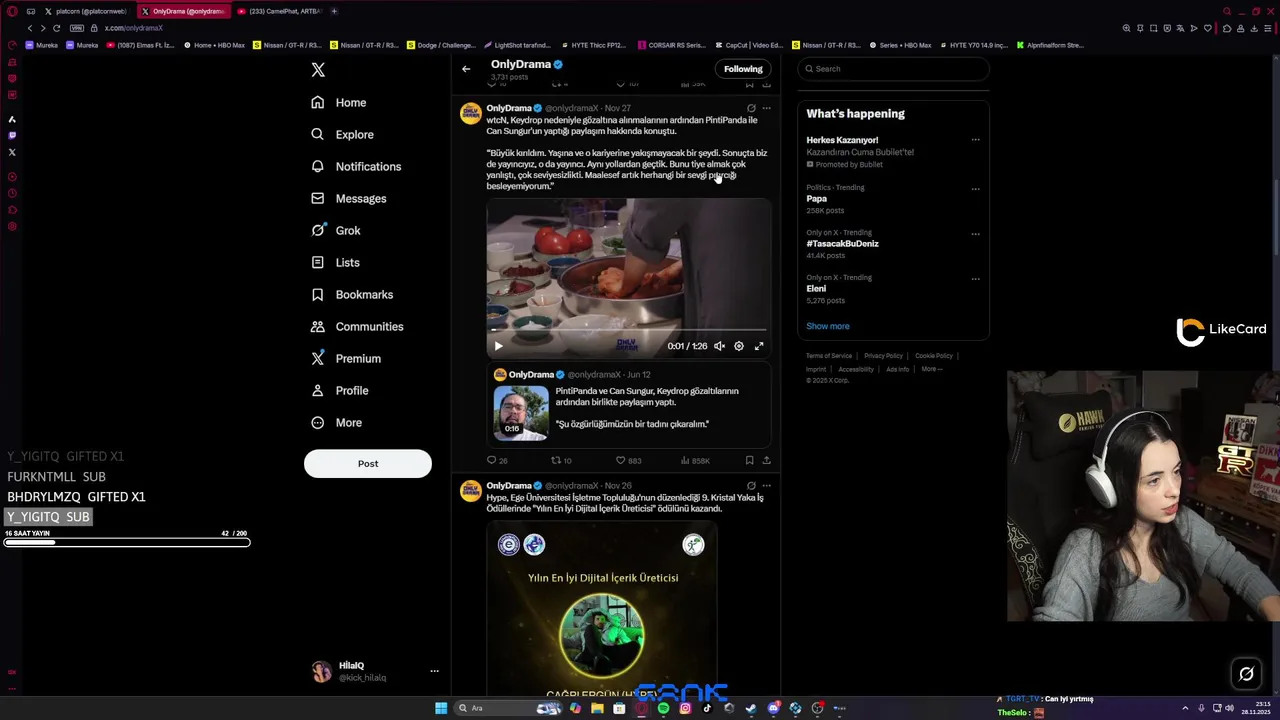Open Messages in sidebar
Screen dimensions: 1280x720
point(348,198)
